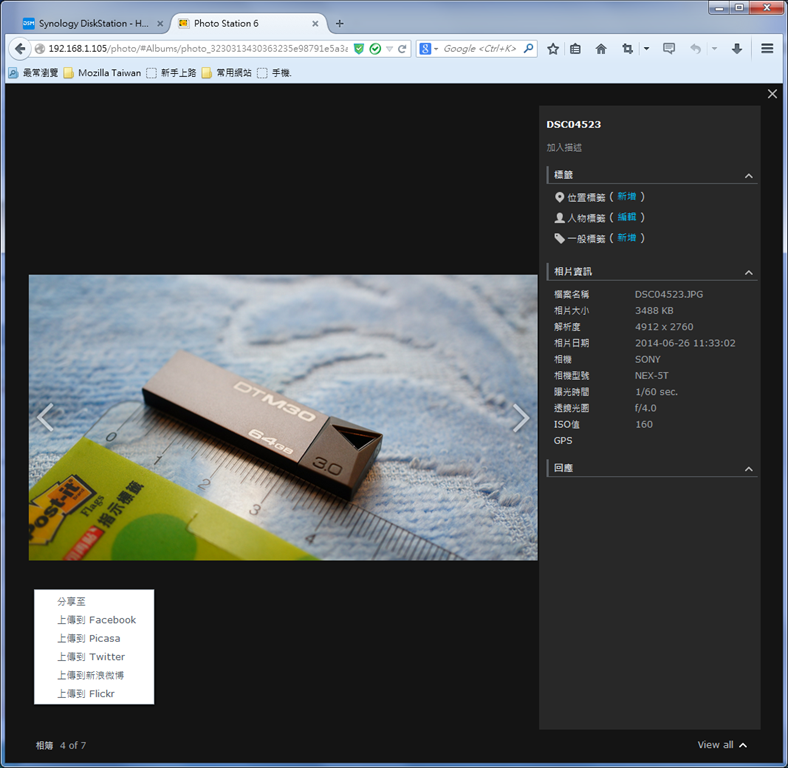Go to the browser home page icon
This screenshot has height=768, width=788.
click(601, 49)
